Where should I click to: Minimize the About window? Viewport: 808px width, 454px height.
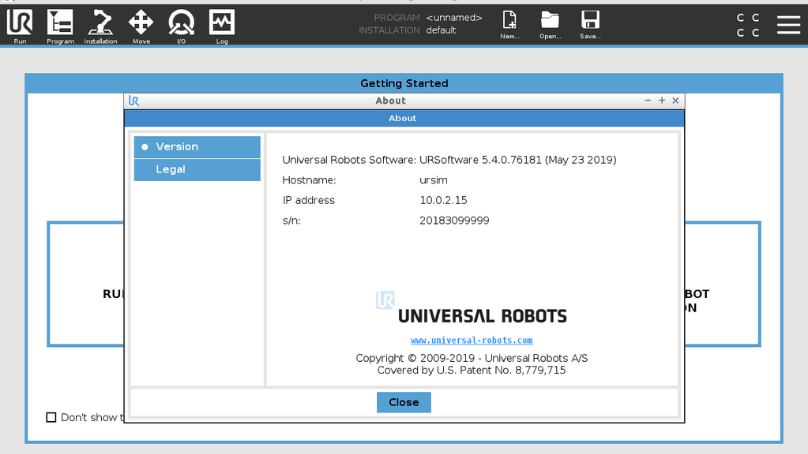[x=648, y=100]
